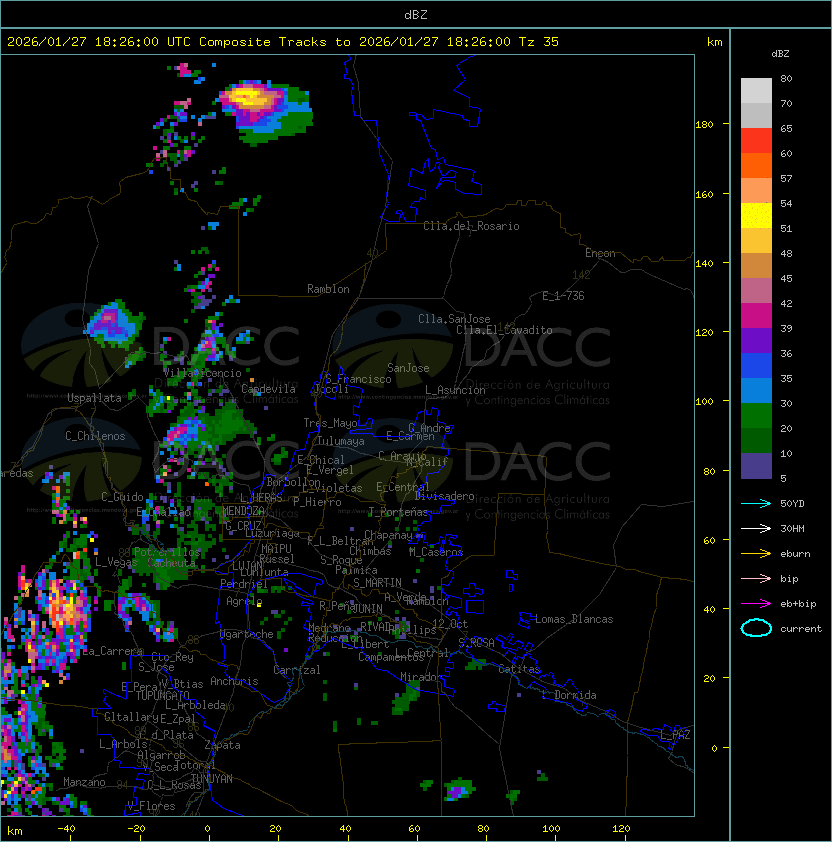Image resolution: width=832 pixels, height=842 pixels.
Task: Click the 'TUNUYAN' place label
Action: point(212,779)
